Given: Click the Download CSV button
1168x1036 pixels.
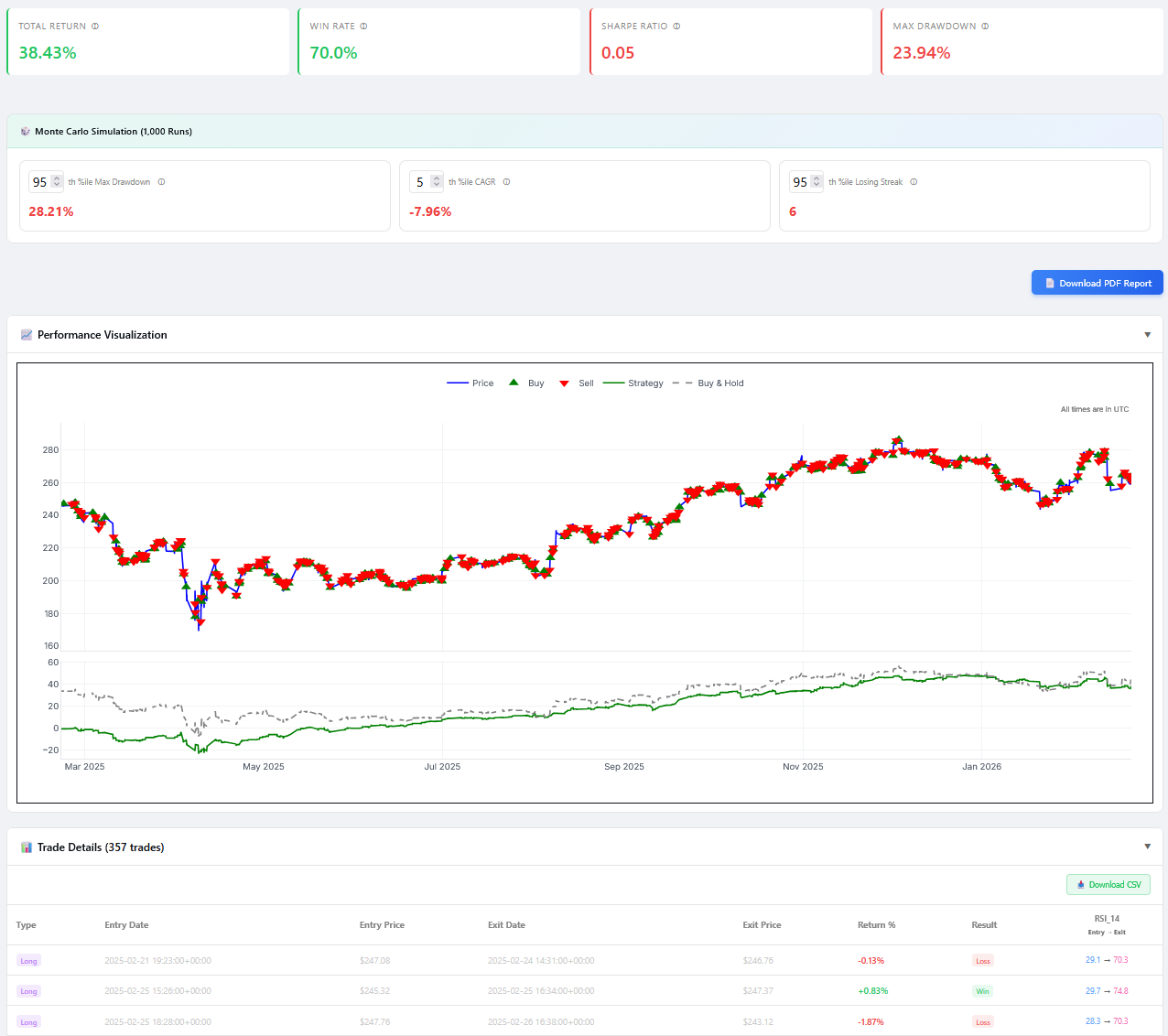Looking at the screenshot, I should click(1108, 885).
